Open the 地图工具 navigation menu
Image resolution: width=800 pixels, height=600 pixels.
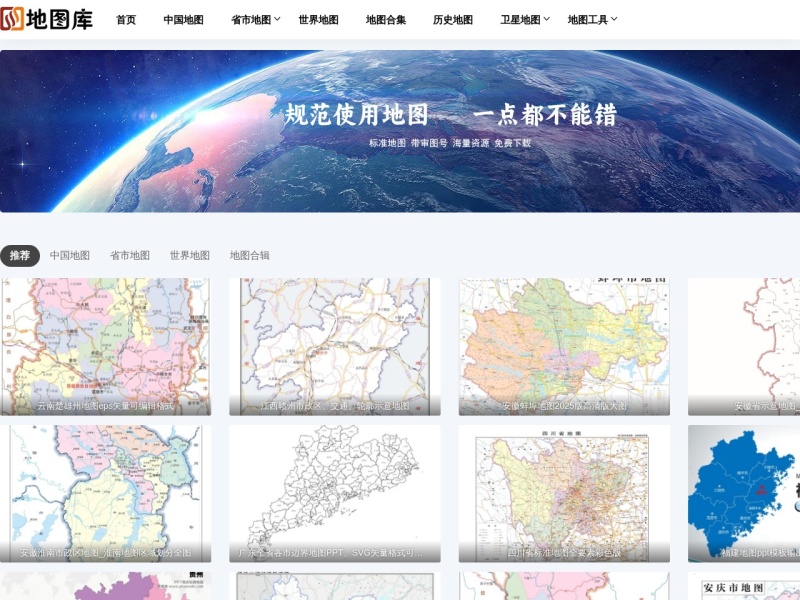click(x=588, y=19)
